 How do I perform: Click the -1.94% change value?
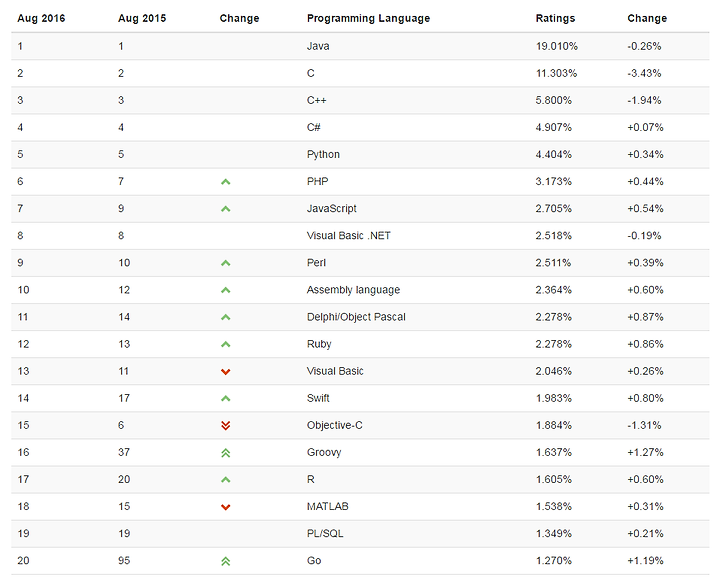point(644,101)
